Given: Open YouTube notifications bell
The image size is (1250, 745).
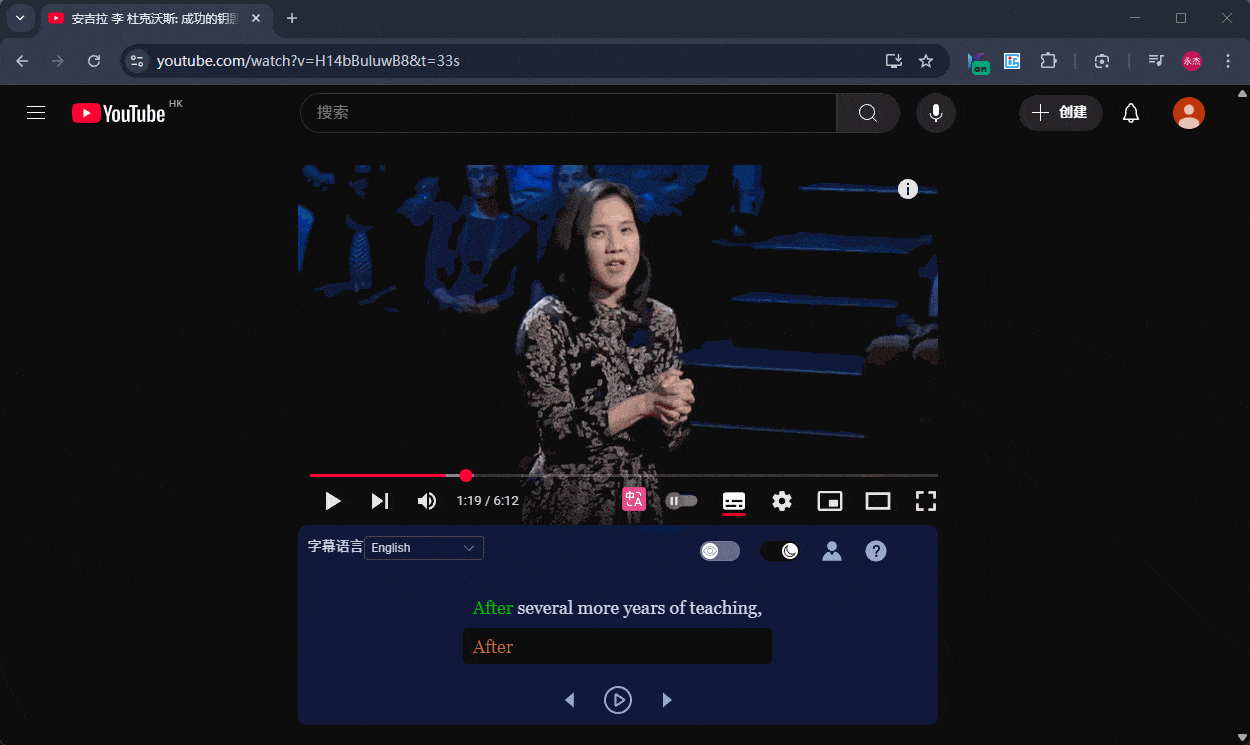Looking at the screenshot, I should click(1131, 113).
